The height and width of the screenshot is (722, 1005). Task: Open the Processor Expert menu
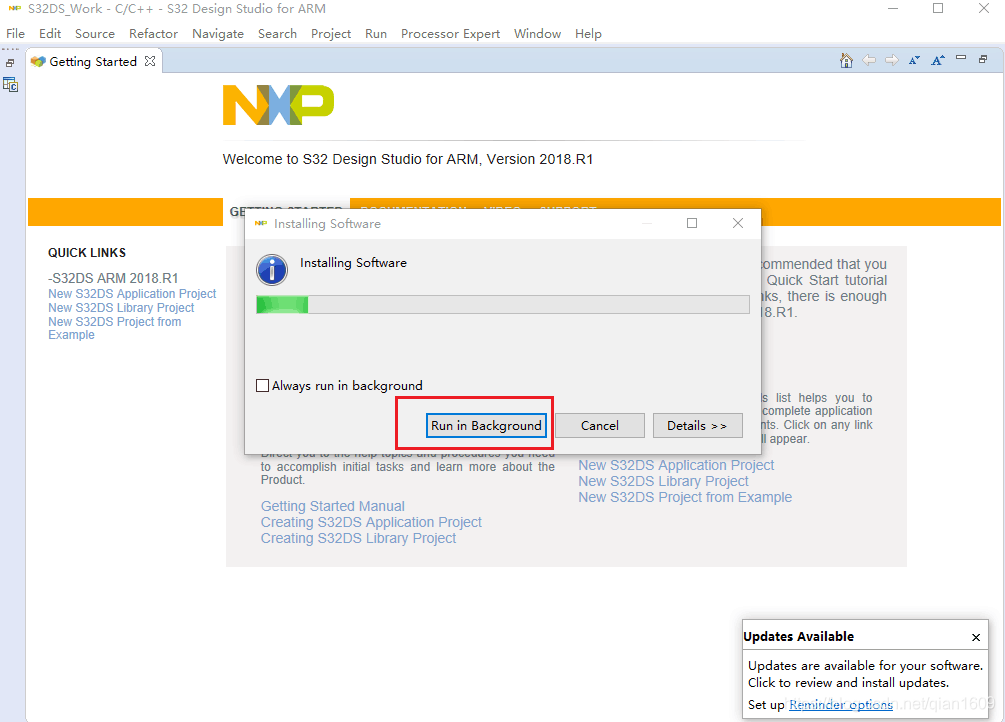coord(450,33)
